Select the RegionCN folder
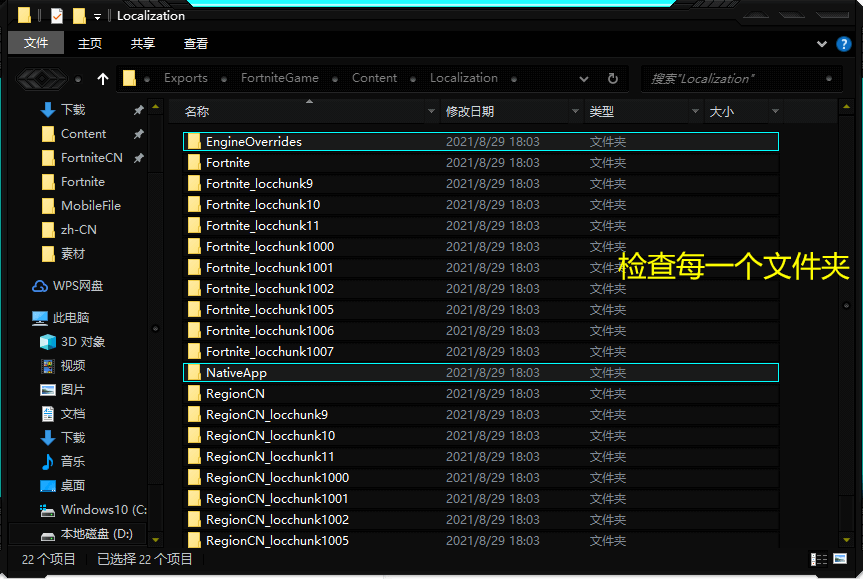Image resolution: width=863 pixels, height=579 pixels. coord(480,394)
